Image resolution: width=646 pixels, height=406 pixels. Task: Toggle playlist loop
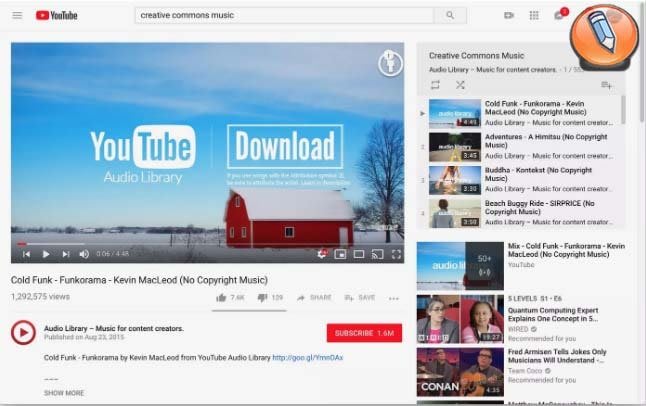[435, 85]
